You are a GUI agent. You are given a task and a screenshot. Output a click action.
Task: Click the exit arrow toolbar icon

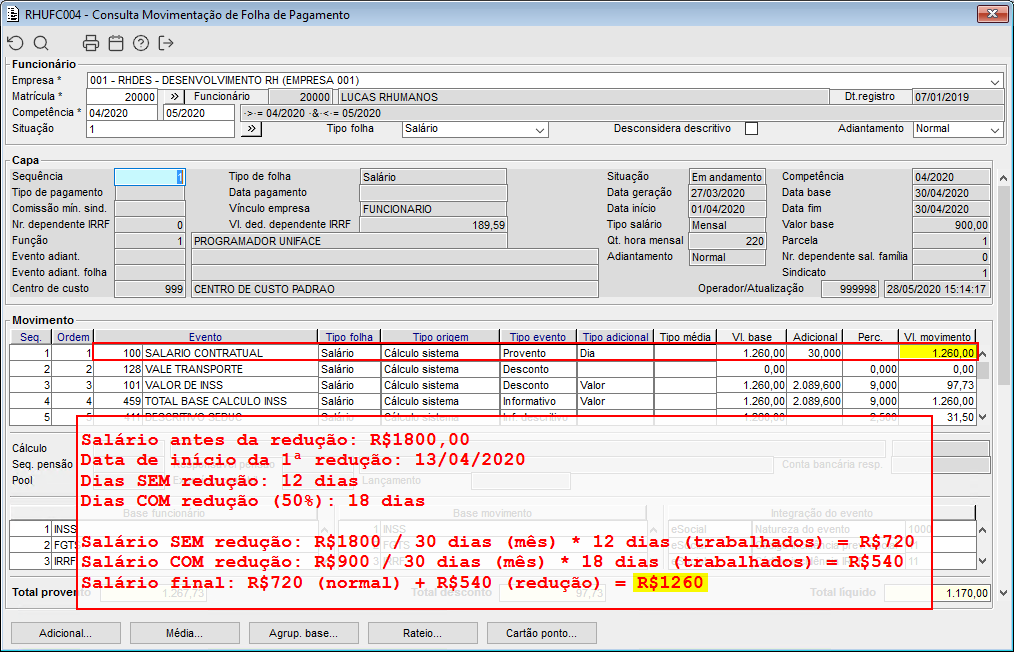[166, 43]
